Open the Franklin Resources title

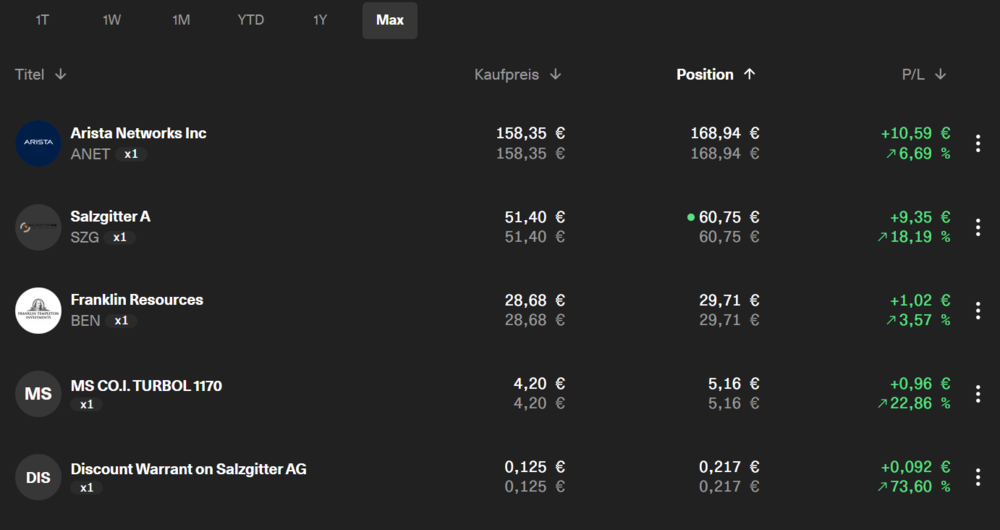coord(136,300)
